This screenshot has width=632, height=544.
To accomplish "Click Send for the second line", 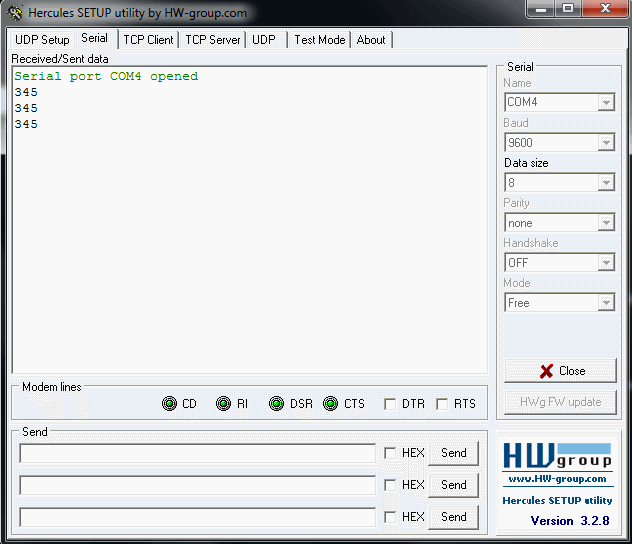I will (x=453, y=485).
